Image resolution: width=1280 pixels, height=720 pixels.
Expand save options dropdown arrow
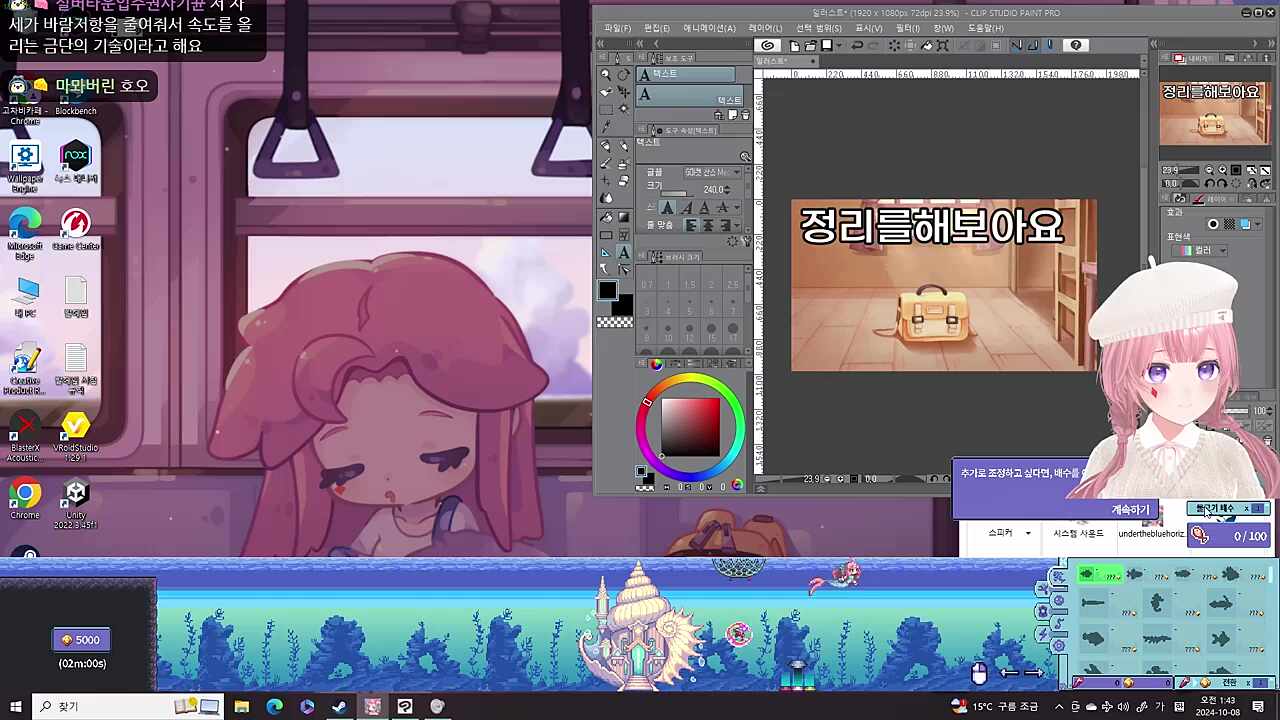click(839, 45)
